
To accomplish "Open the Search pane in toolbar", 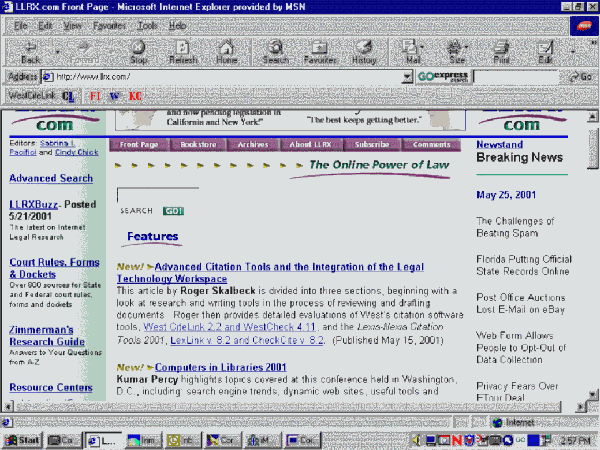I will coord(274,50).
